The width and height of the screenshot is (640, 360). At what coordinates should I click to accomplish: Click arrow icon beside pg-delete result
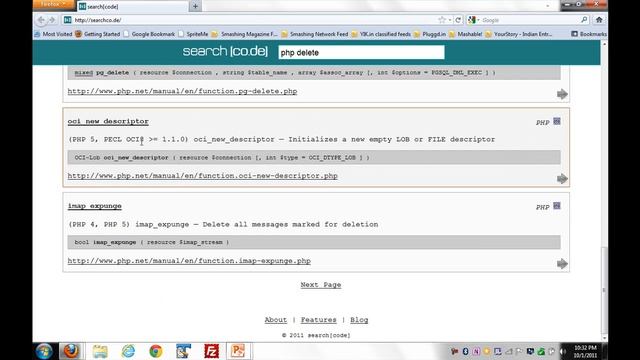pos(562,94)
